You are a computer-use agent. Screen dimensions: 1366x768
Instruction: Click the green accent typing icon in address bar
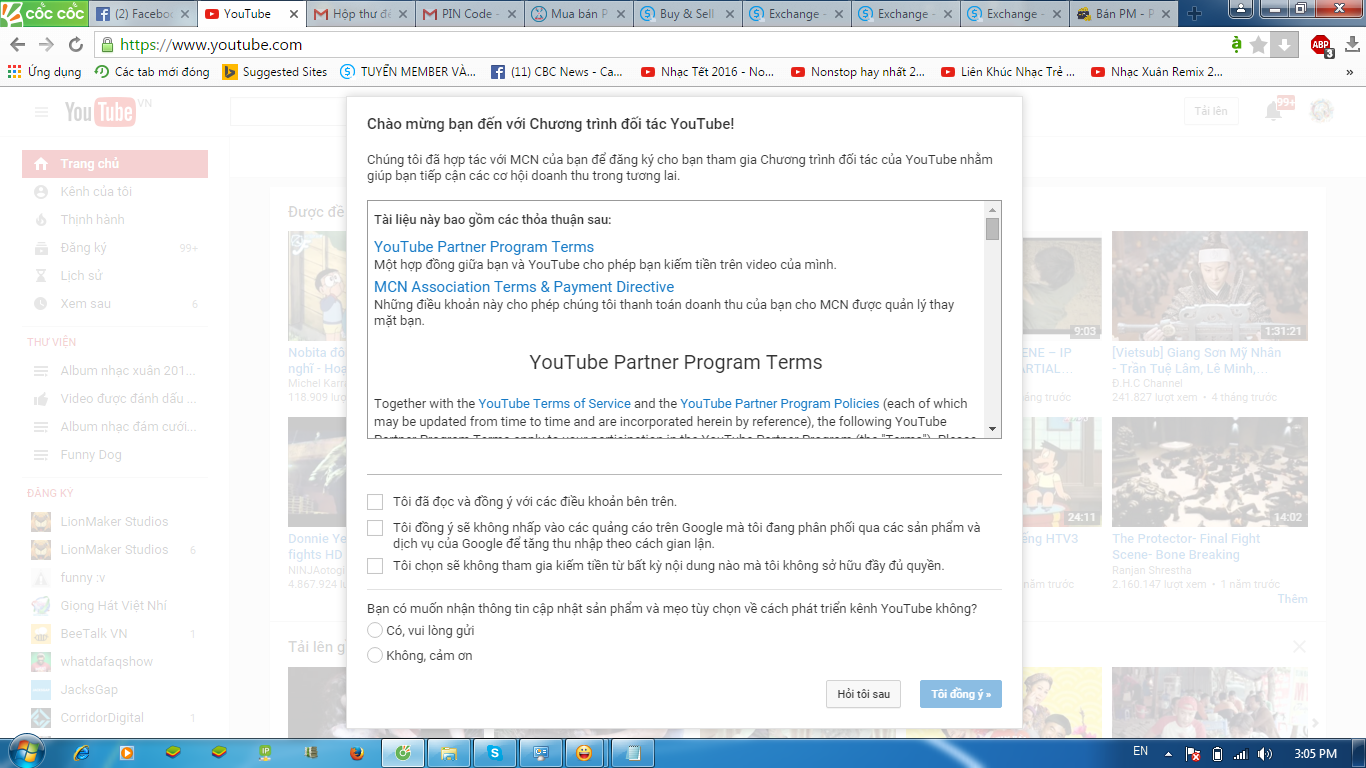click(x=1237, y=45)
